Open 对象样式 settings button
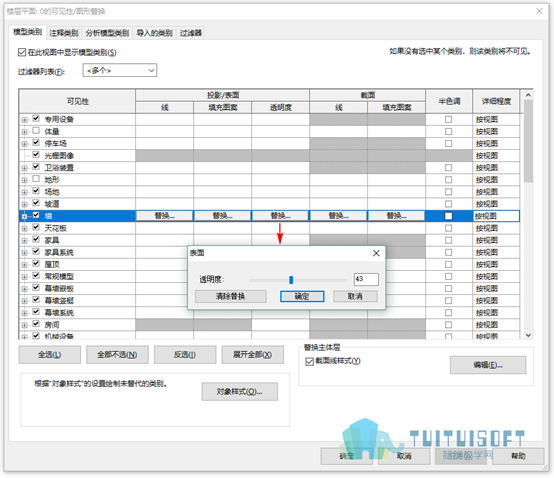Screen dimensions: 554x478 (x=240, y=391)
